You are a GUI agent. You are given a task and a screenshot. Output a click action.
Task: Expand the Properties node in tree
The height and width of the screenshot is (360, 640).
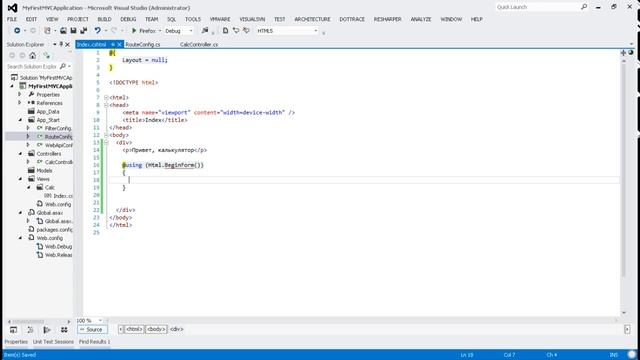pyautogui.click(x=20, y=94)
